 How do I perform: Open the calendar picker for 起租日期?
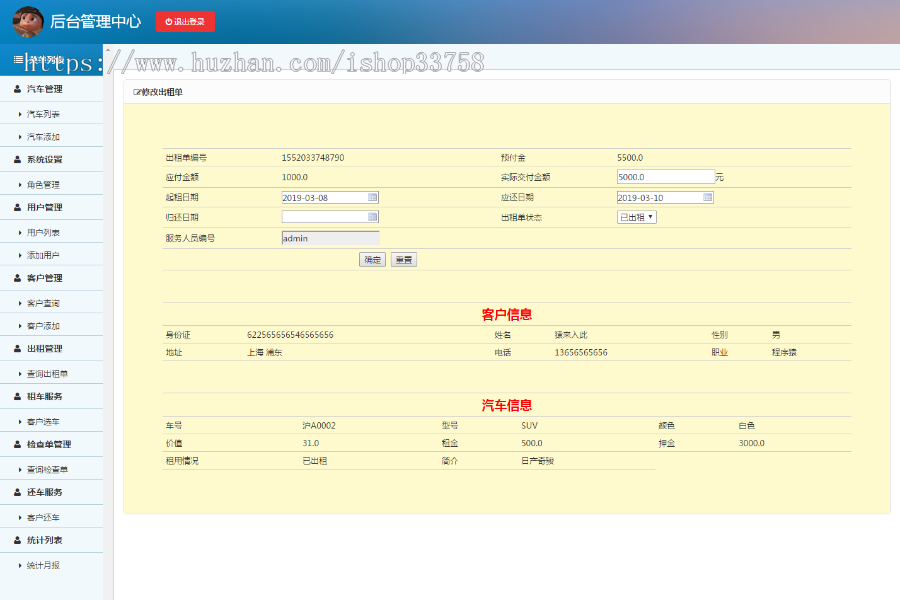coord(371,198)
